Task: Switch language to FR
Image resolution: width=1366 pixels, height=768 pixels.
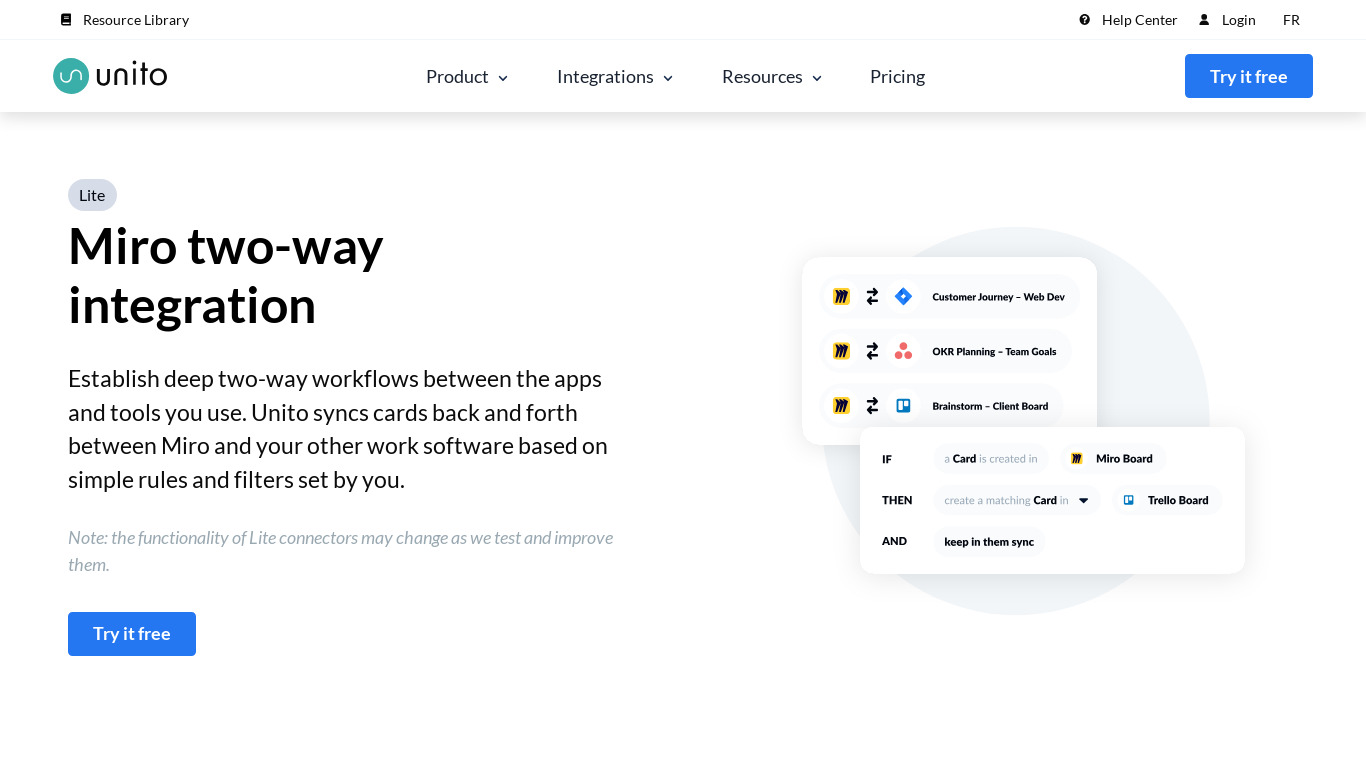Action: (x=1291, y=20)
